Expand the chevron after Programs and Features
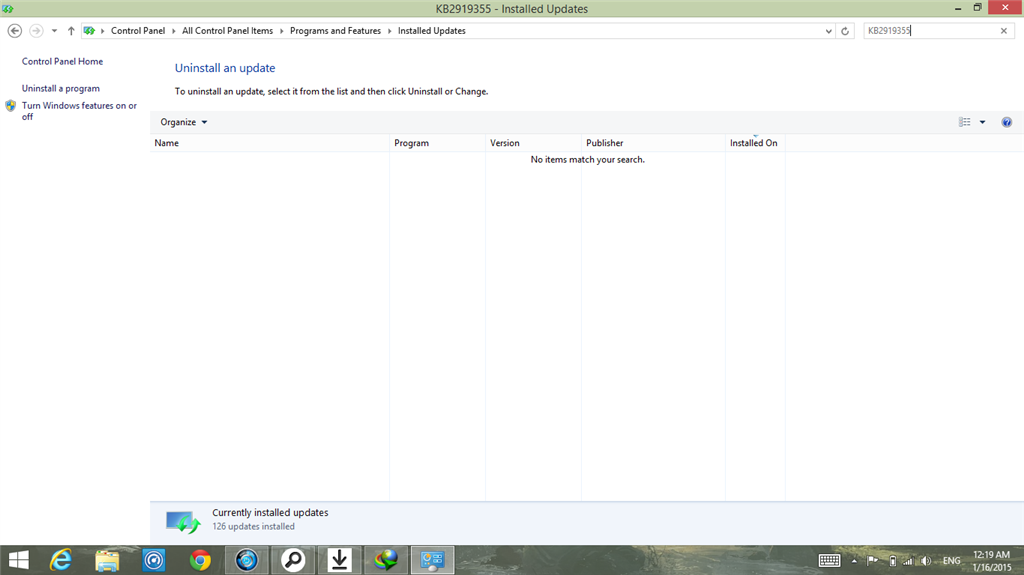Screen dimensions: 1024x575 (390, 31)
